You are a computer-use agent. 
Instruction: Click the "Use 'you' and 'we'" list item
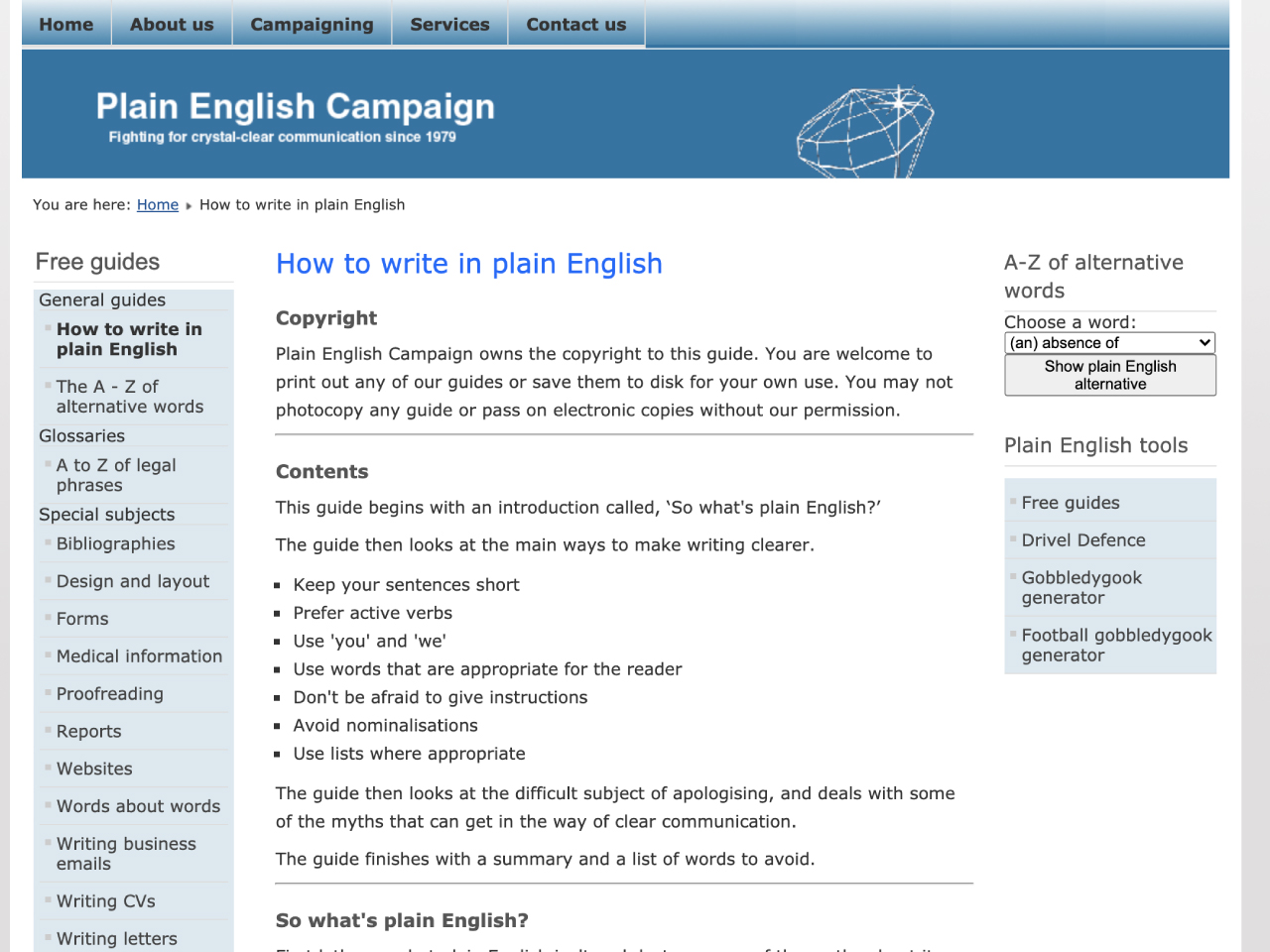click(369, 642)
